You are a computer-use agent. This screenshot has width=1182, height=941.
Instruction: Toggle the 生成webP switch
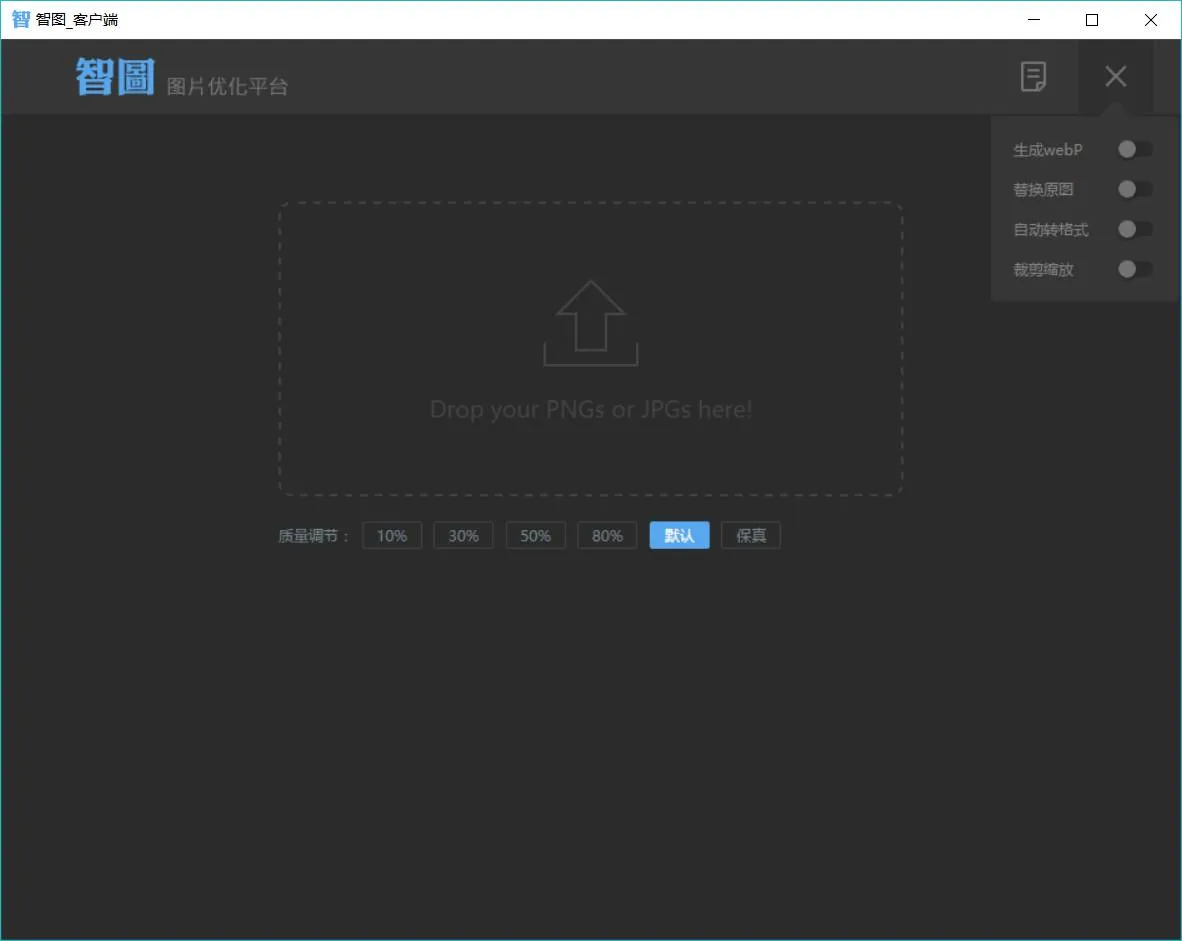1135,149
